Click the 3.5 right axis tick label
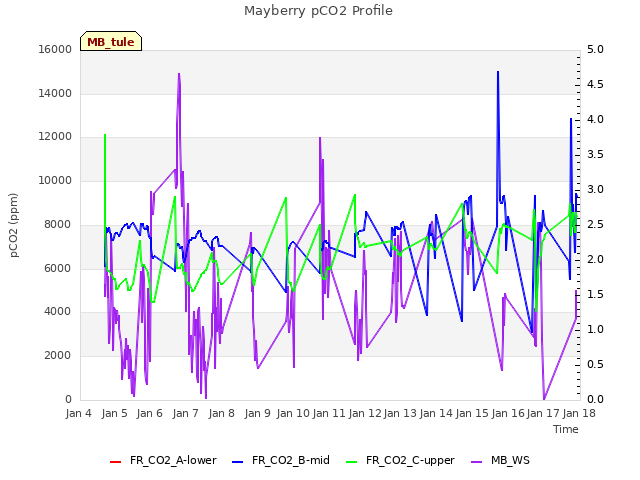This screenshot has width=640, height=480. (x=595, y=155)
